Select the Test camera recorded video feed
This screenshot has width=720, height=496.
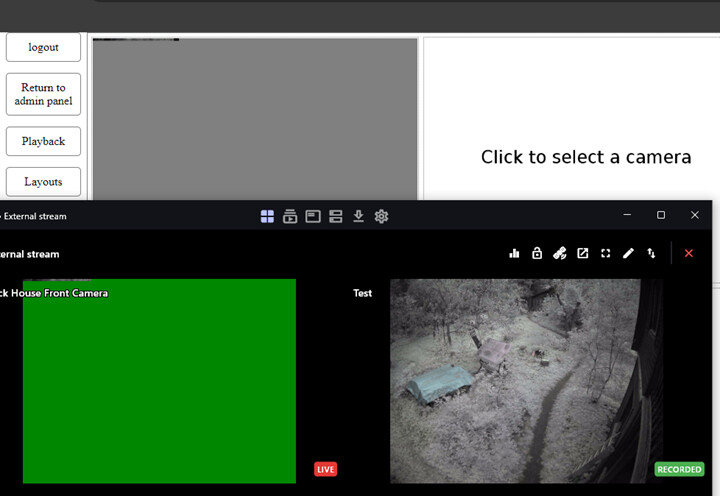(526, 380)
